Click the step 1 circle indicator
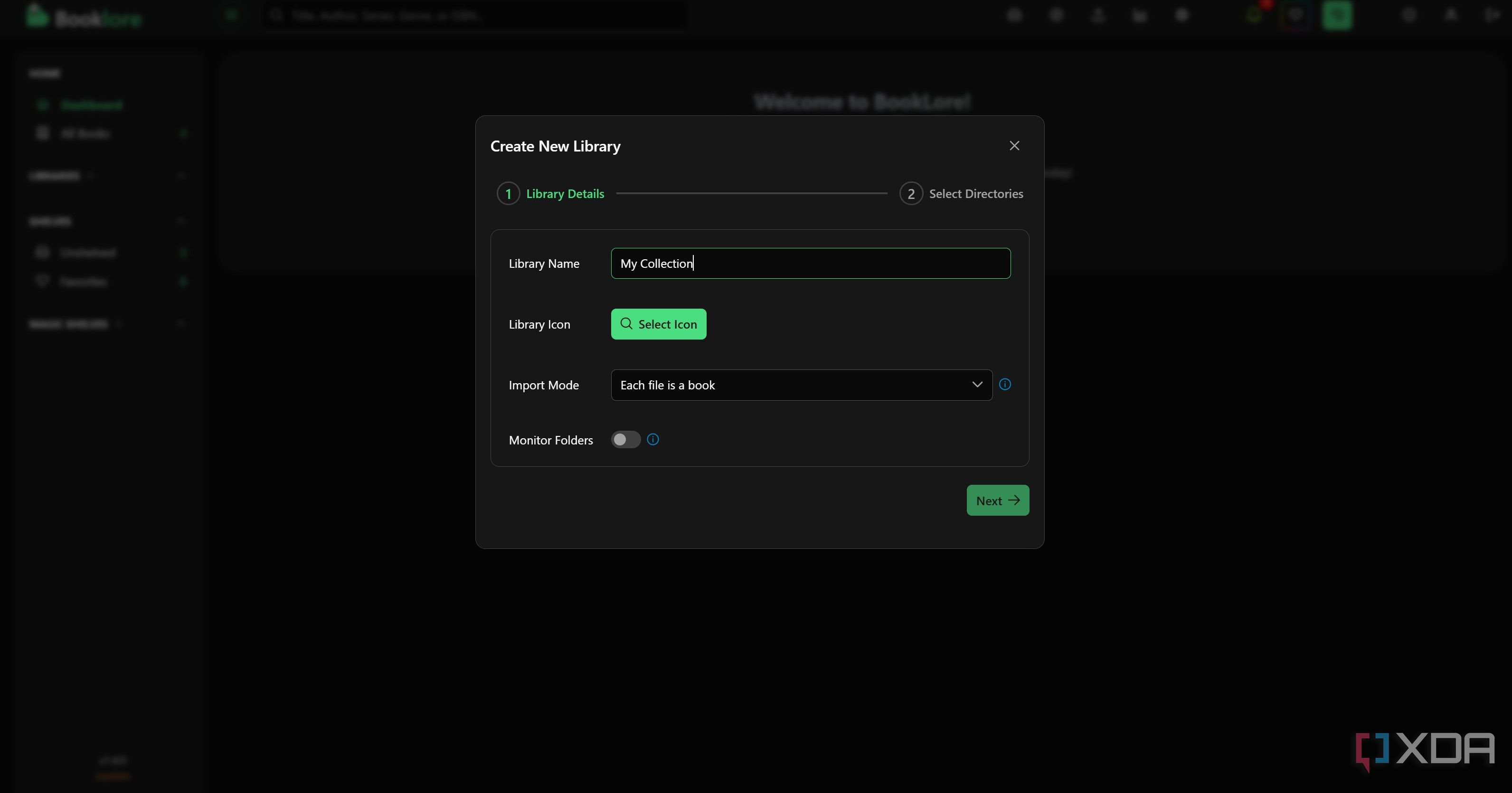Screen dimensions: 1512x793 coord(508,194)
